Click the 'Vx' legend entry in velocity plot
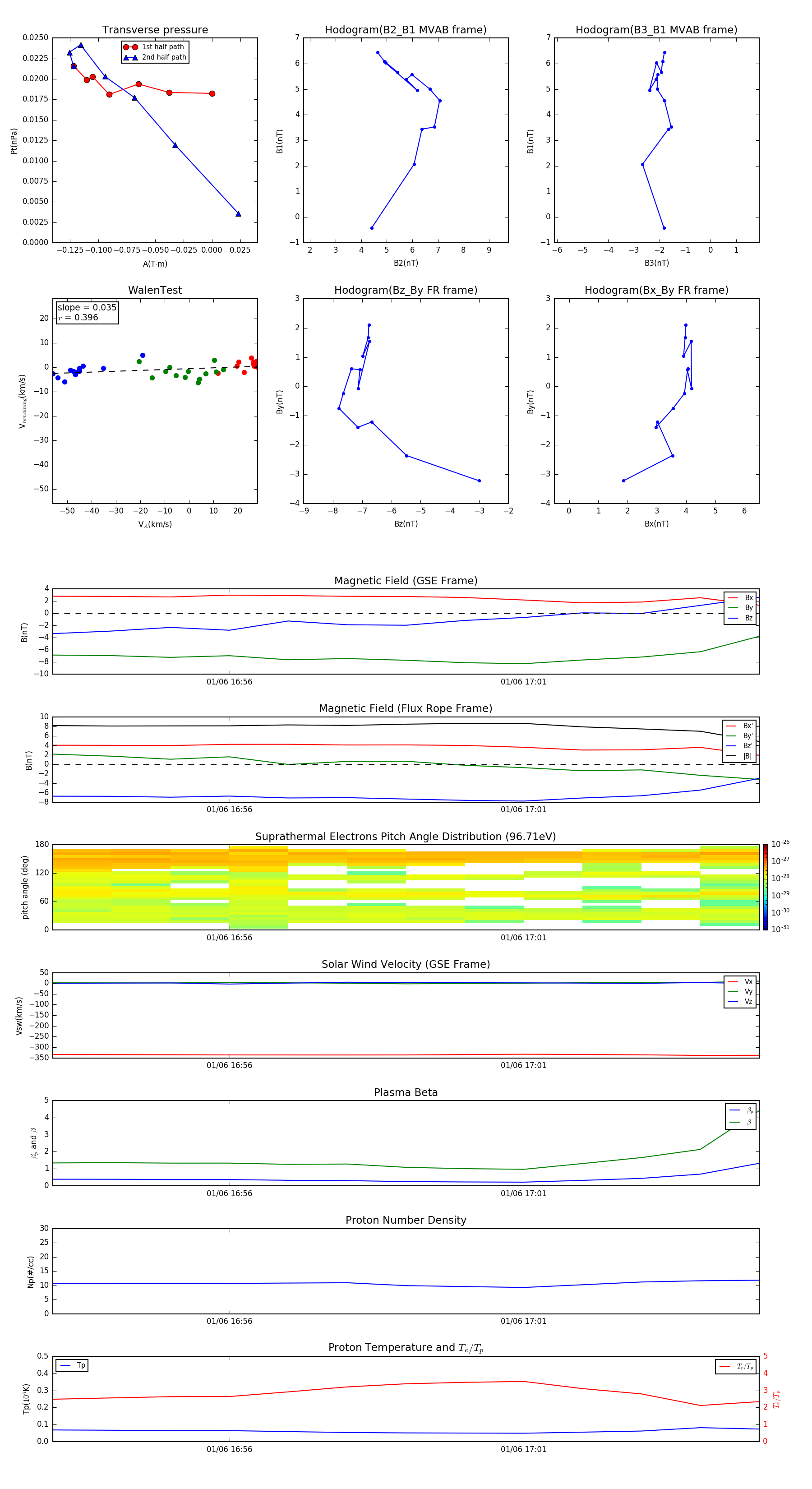This screenshot has width=812, height=1489. (740, 981)
